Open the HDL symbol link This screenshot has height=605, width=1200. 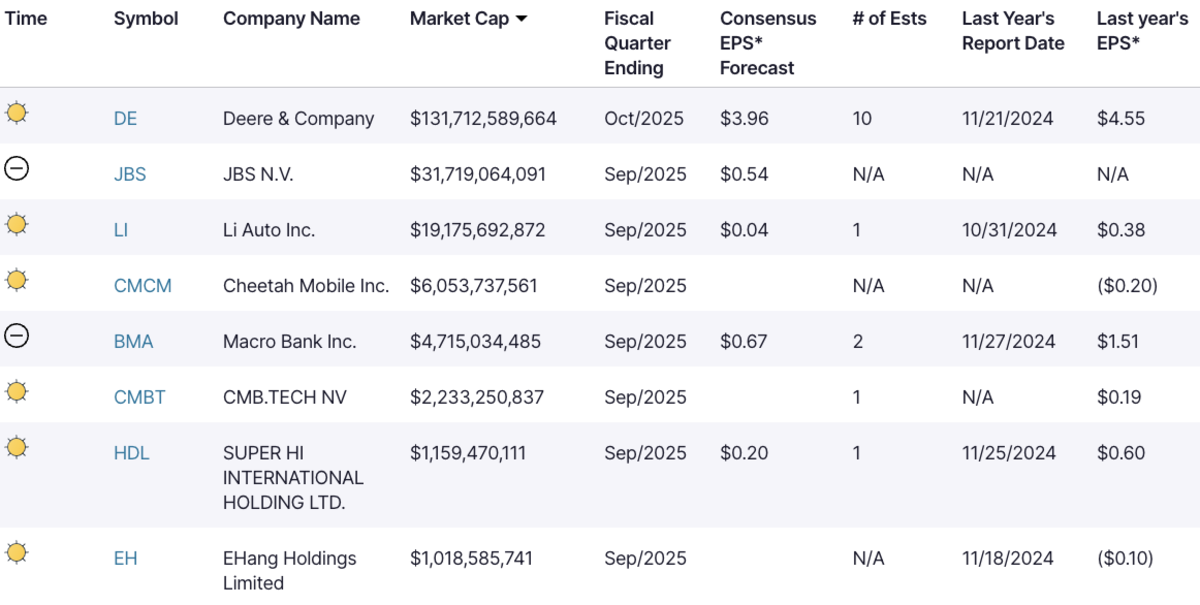132,453
